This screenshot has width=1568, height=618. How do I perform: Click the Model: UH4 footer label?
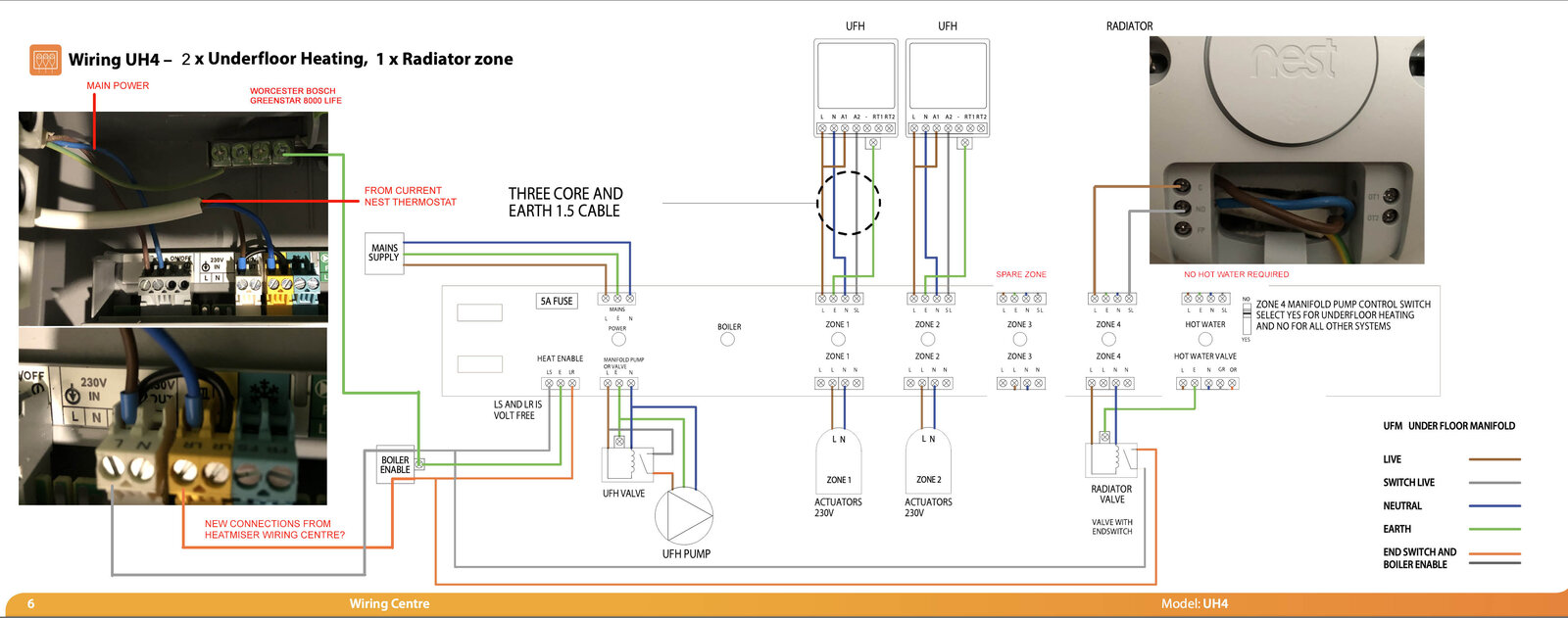coord(1194,603)
